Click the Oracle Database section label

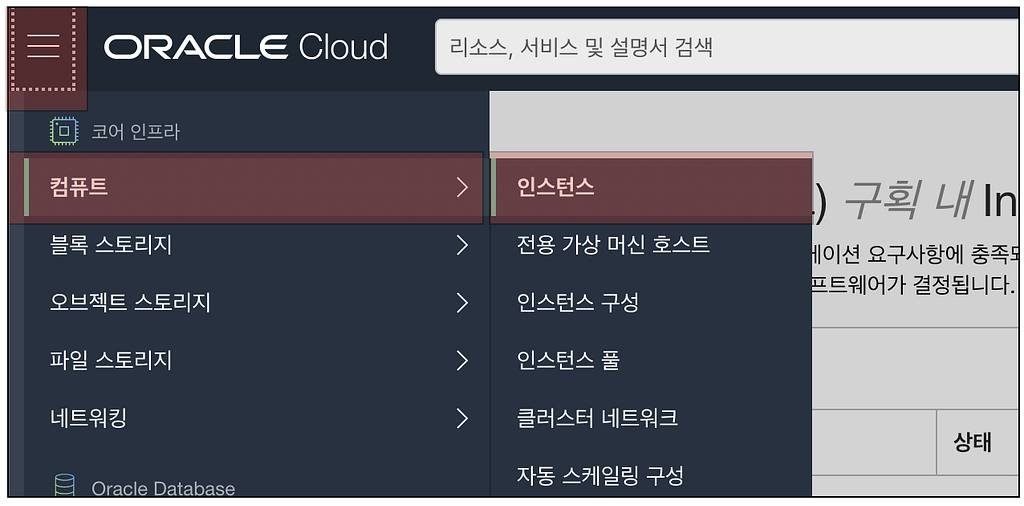163,488
